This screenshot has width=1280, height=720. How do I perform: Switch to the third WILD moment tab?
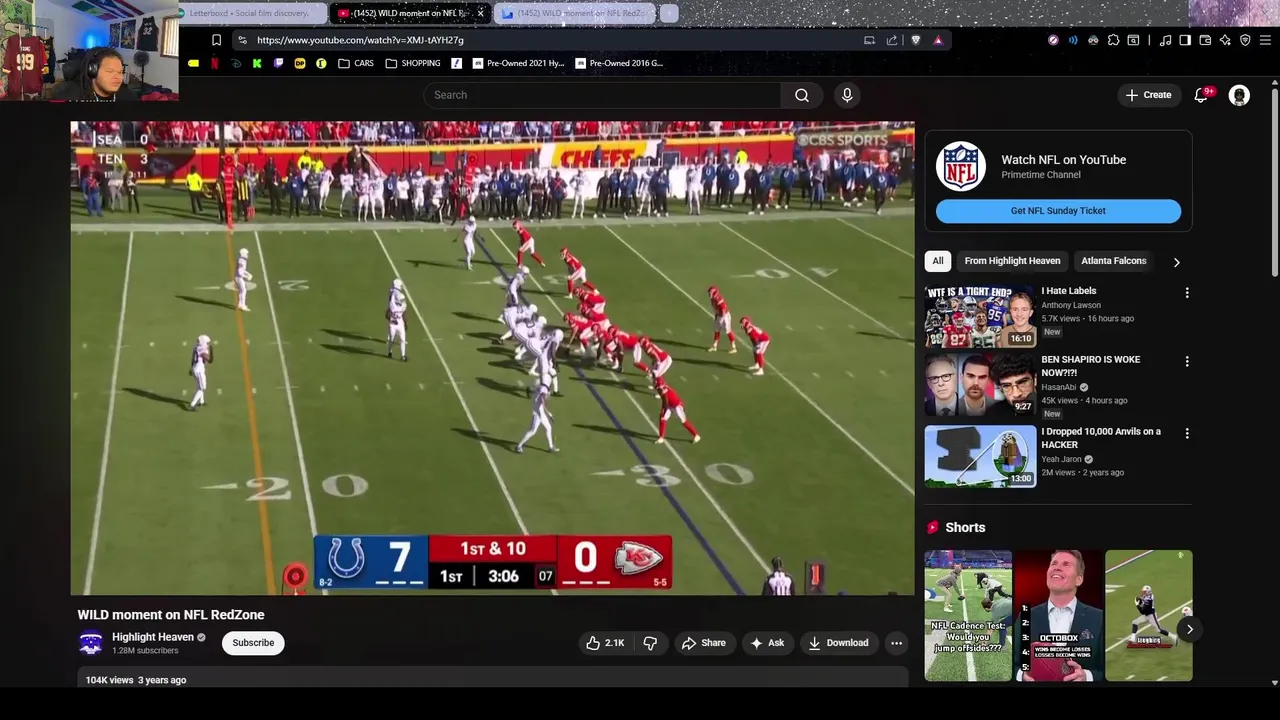(x=574, y=13)
